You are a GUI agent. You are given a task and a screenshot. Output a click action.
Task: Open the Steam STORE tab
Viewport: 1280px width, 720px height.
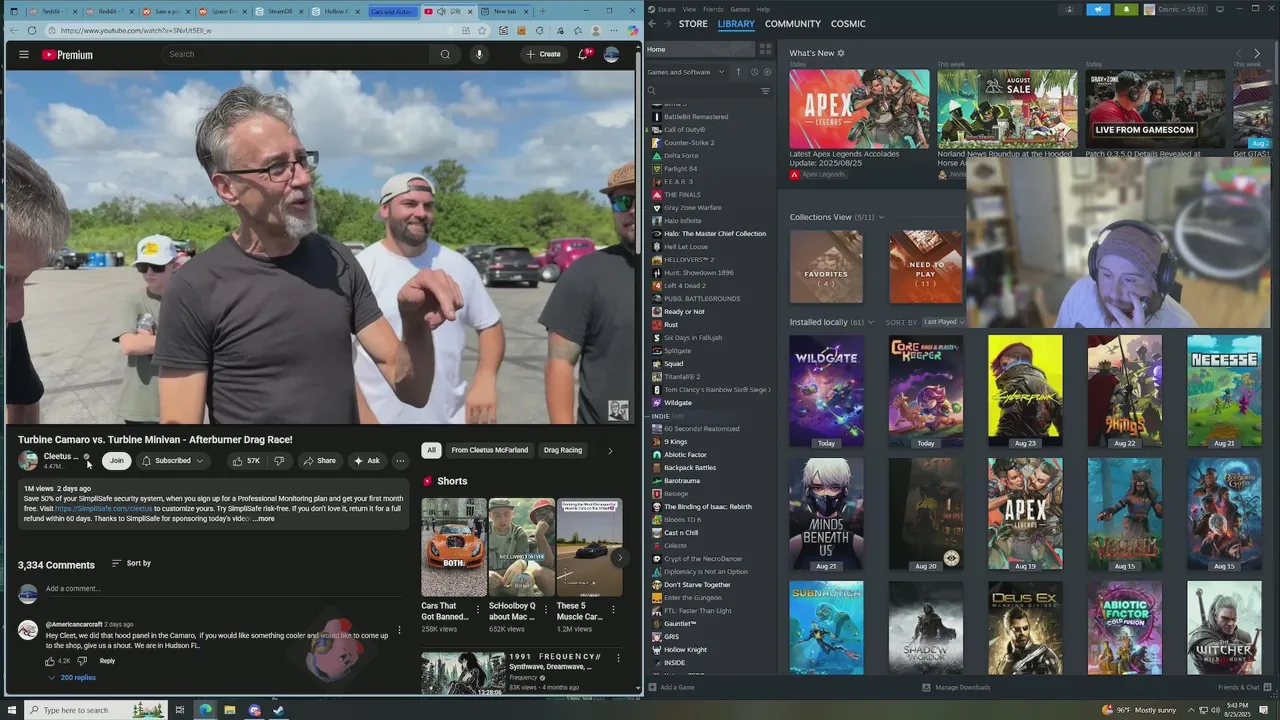[693, 23]
